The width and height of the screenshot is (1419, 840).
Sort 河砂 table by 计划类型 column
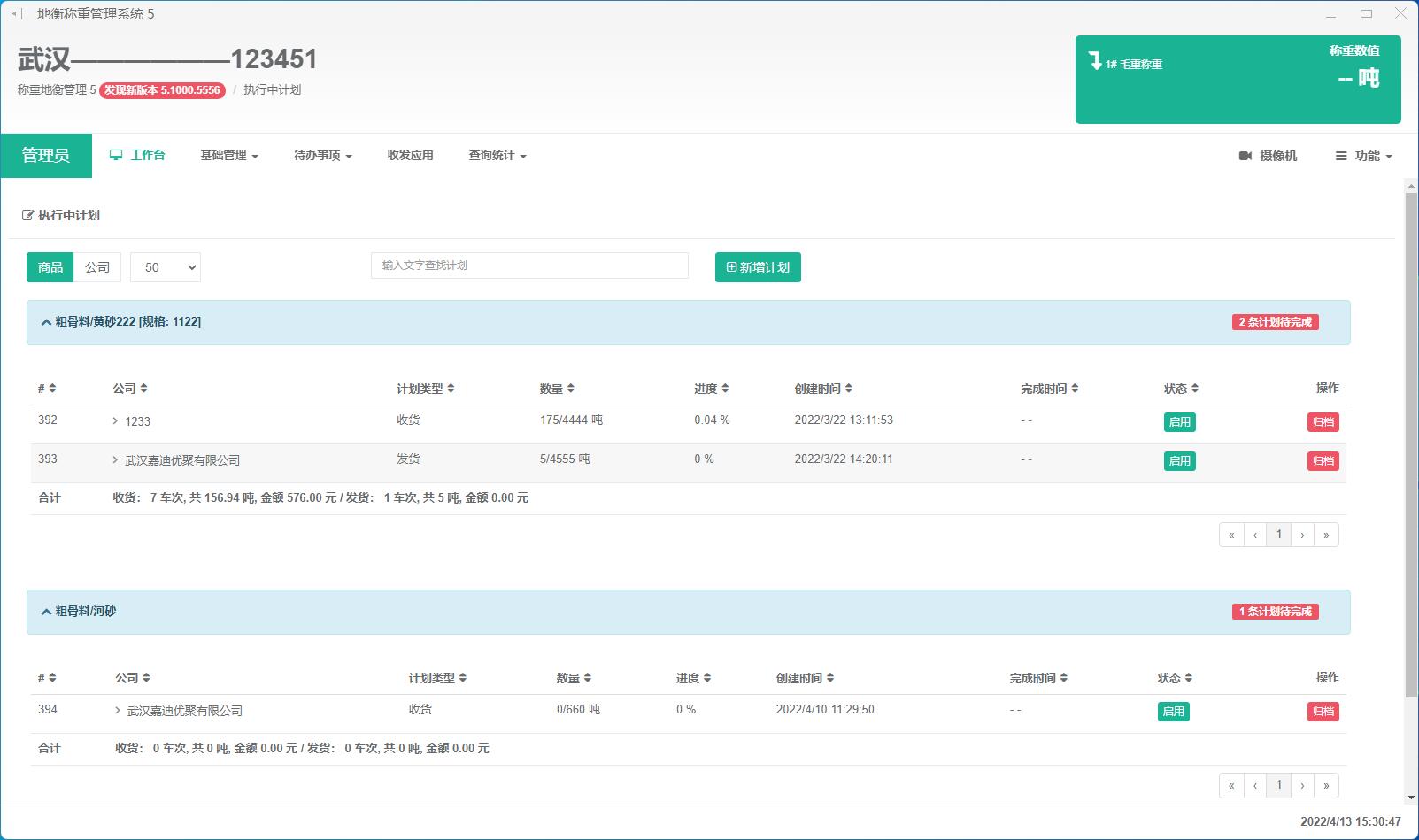[x=437, y=678]
